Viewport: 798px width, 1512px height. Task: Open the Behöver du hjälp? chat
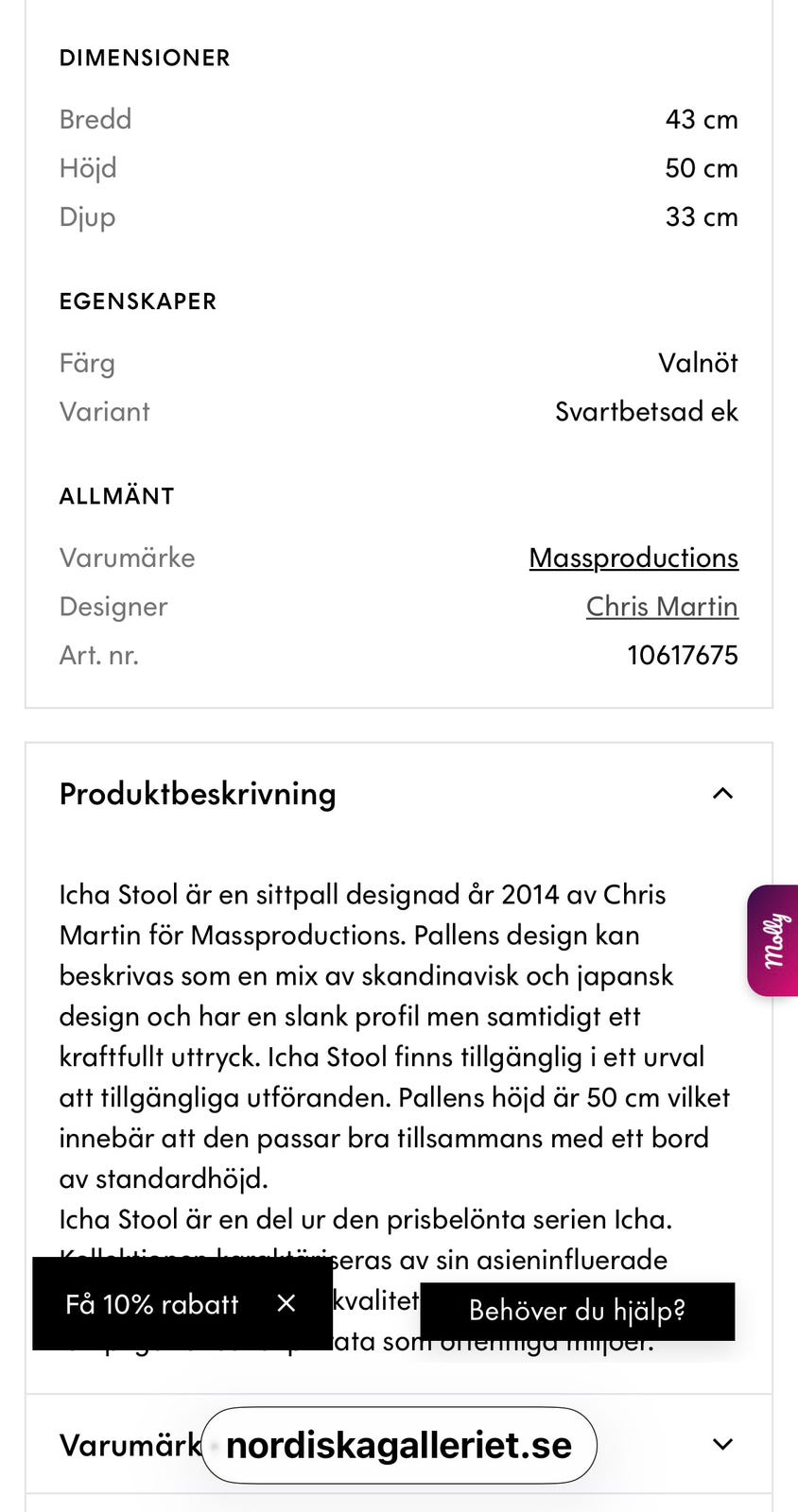pos(577,1311)
